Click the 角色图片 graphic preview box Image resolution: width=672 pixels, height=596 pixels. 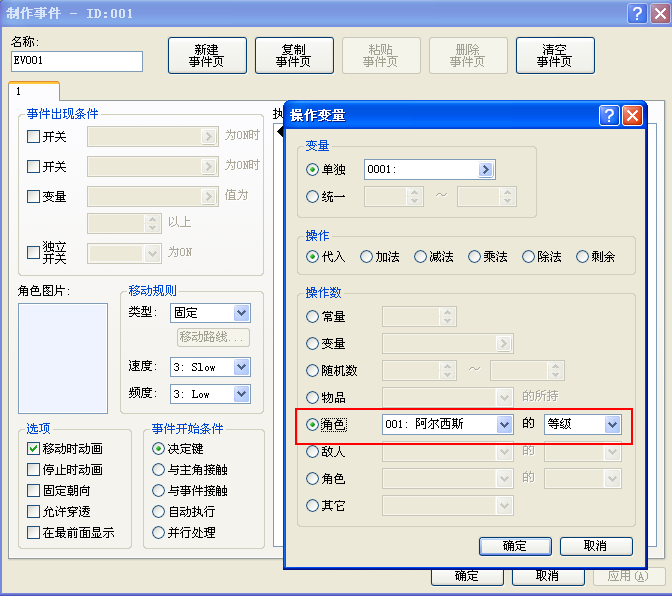[x=63, y=358]
